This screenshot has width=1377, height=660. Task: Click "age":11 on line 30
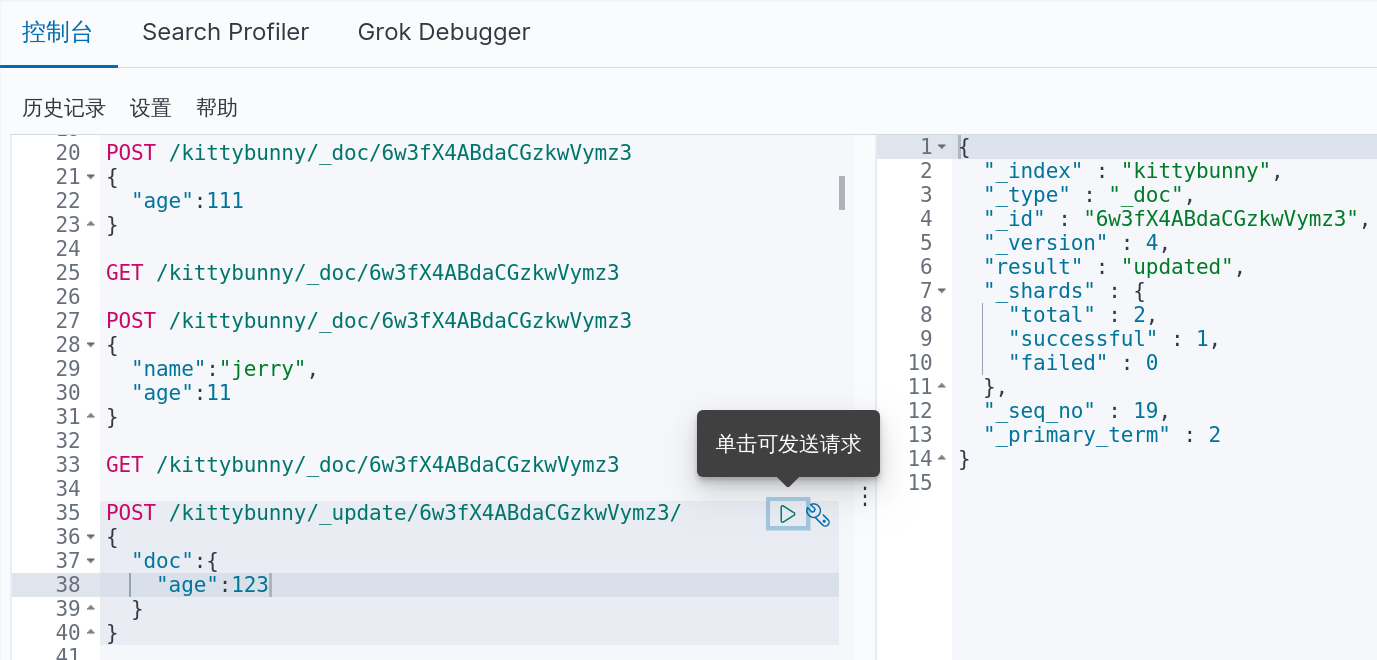pos(181,393)
